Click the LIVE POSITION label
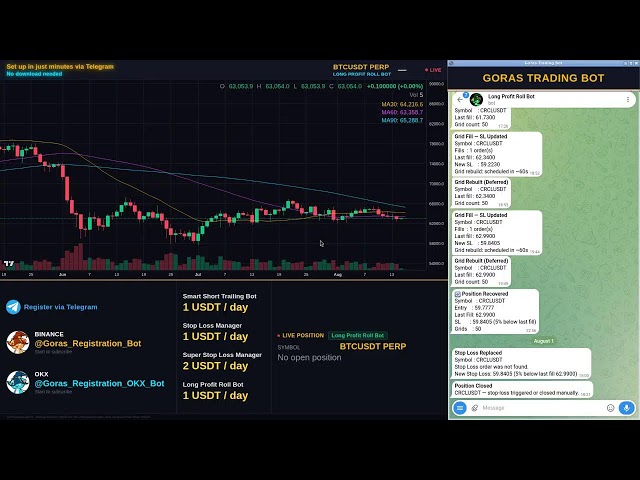 (303, 335)
